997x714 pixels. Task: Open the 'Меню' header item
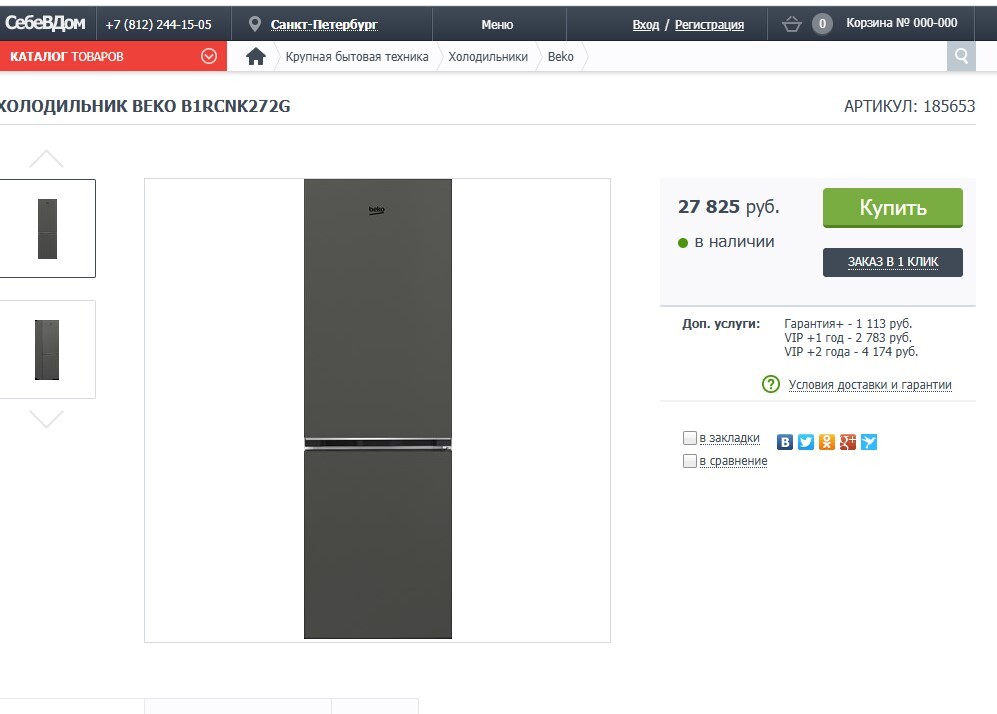[497, 24]
